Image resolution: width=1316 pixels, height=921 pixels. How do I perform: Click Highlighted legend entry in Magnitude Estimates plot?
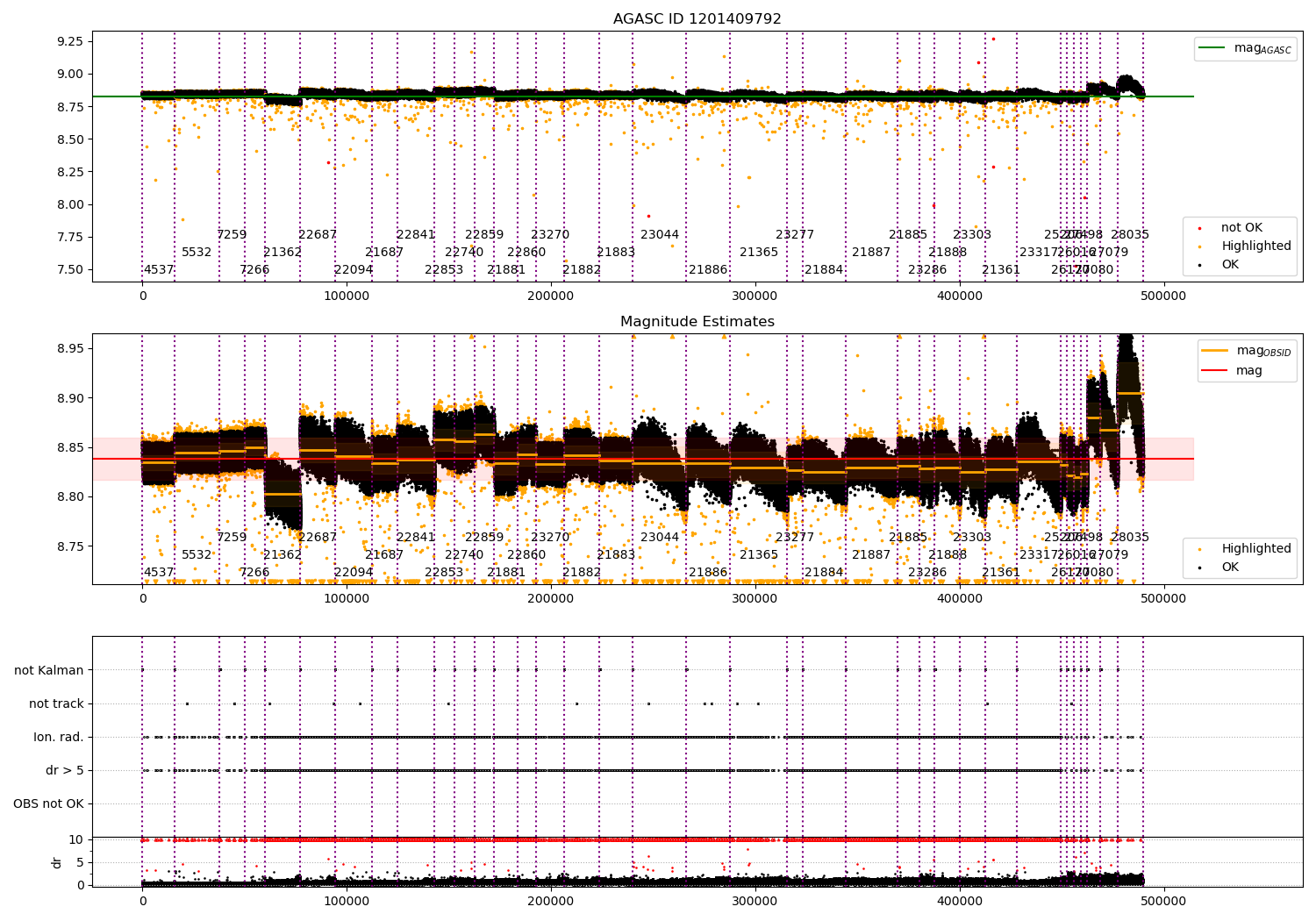click(x=1256, y=549)
